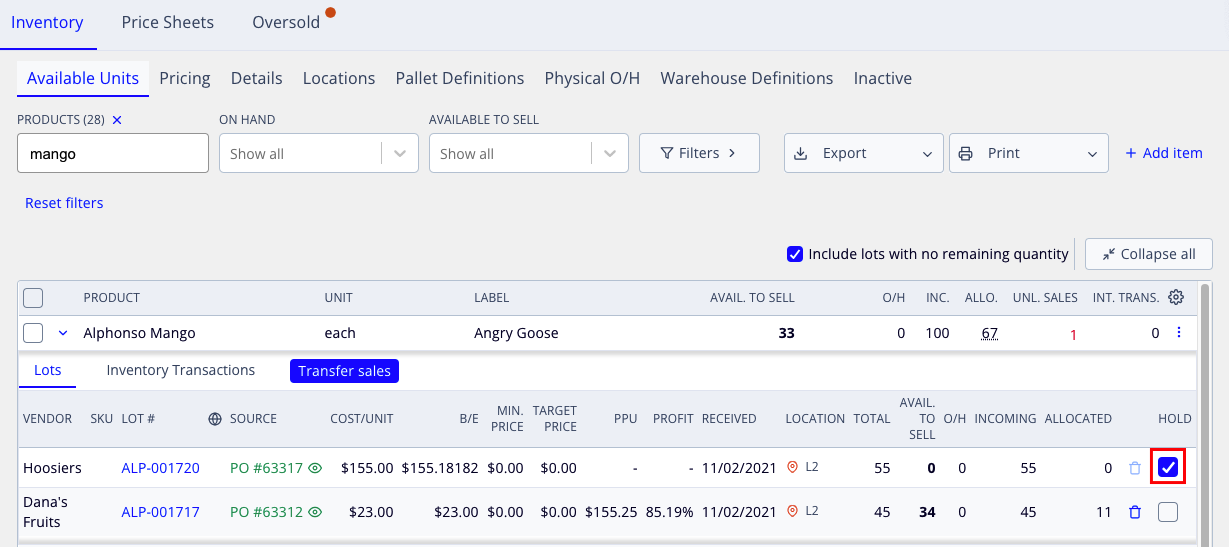Viewport: 1229px width, 547px height.
Task: Open the Export dropdown
Action: point(864,153)
